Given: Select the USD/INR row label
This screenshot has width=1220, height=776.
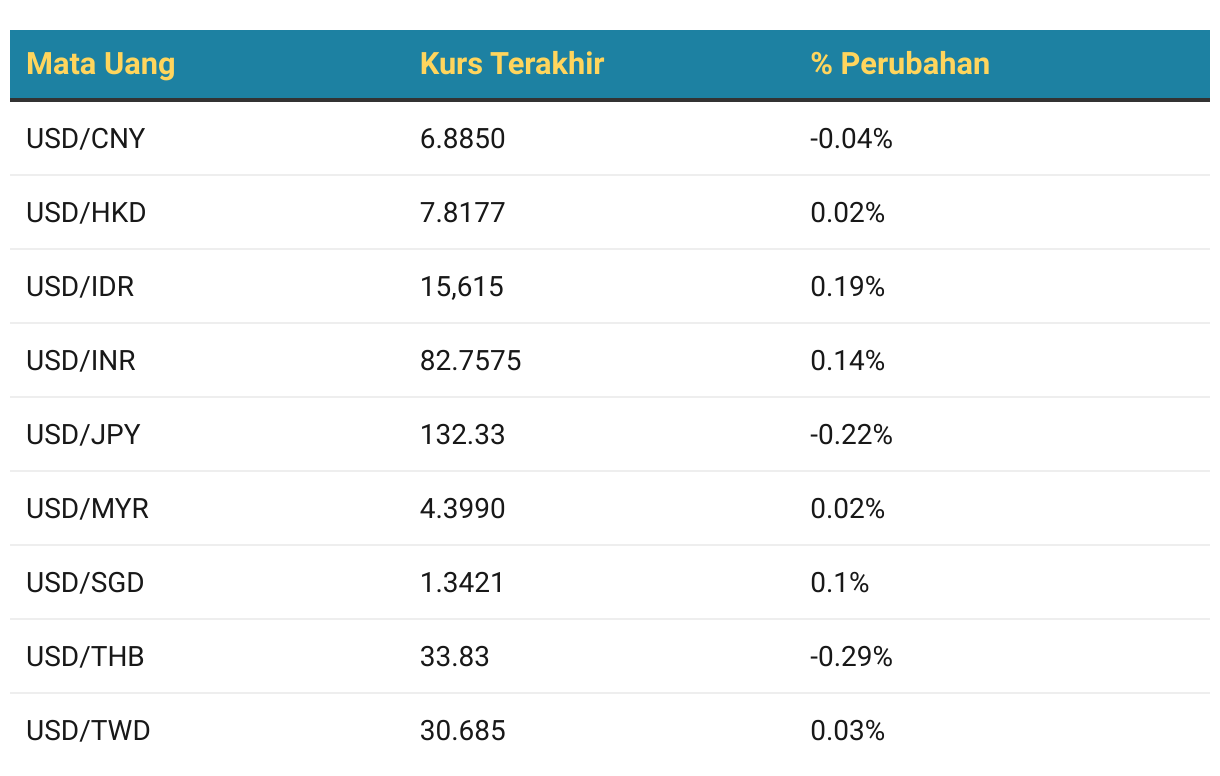Looking at the screenshot, I should (x=81, y=361).
